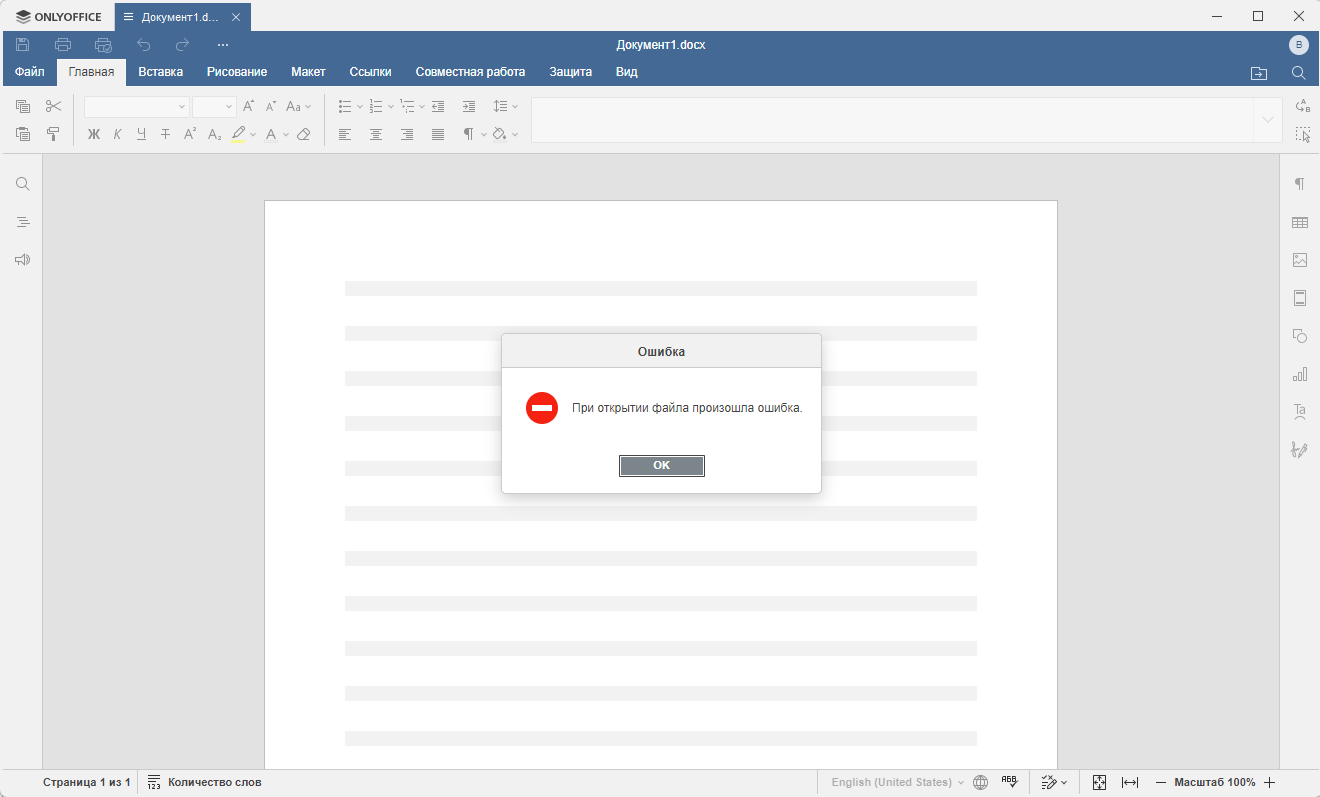Toggle subscript formatting
Screen dimensions: 1320x797
point(214,134)
